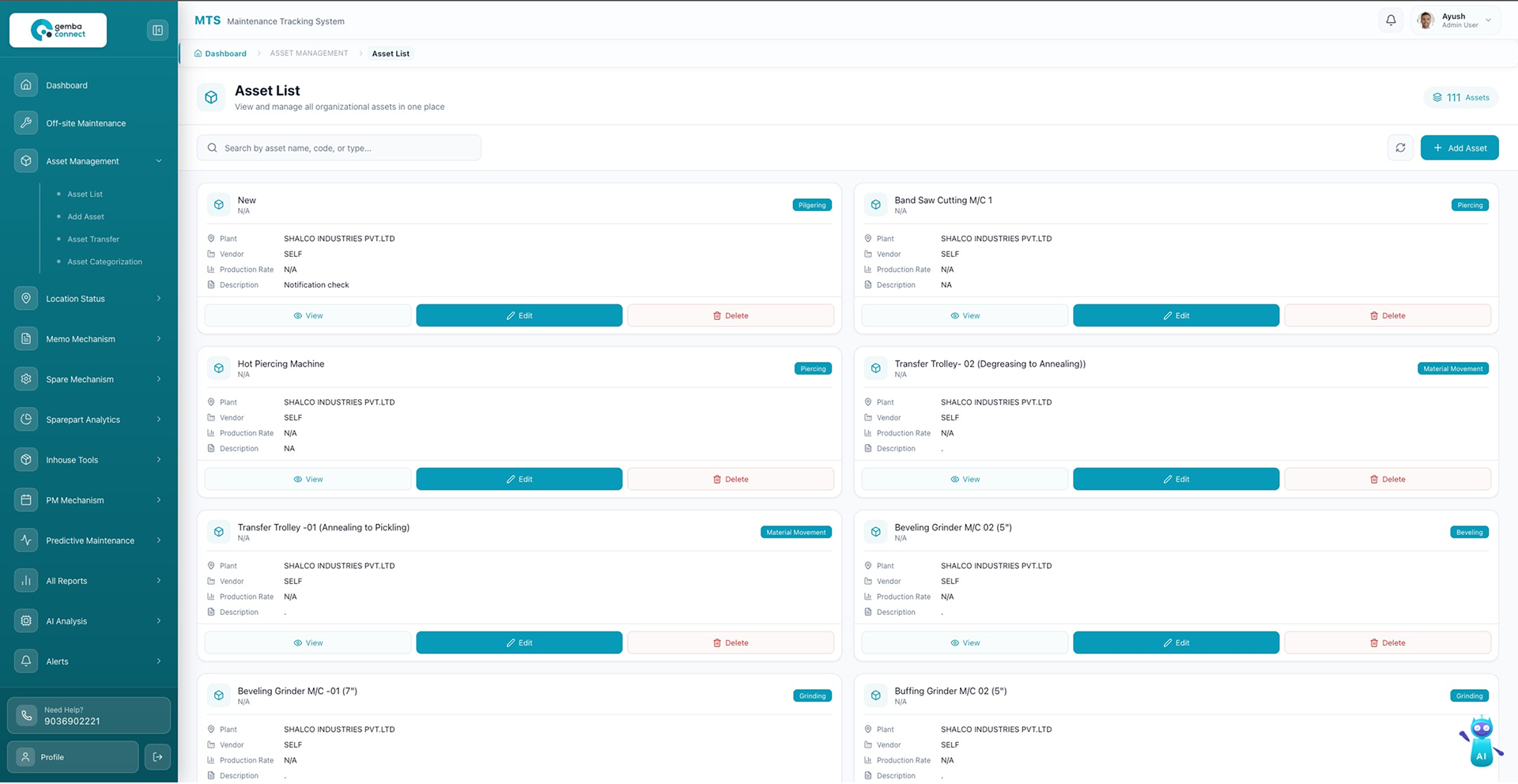Click the cube icon beside Asset List heading
The width and height of the screenshot is (1518, 784).
tap(211, 97)
